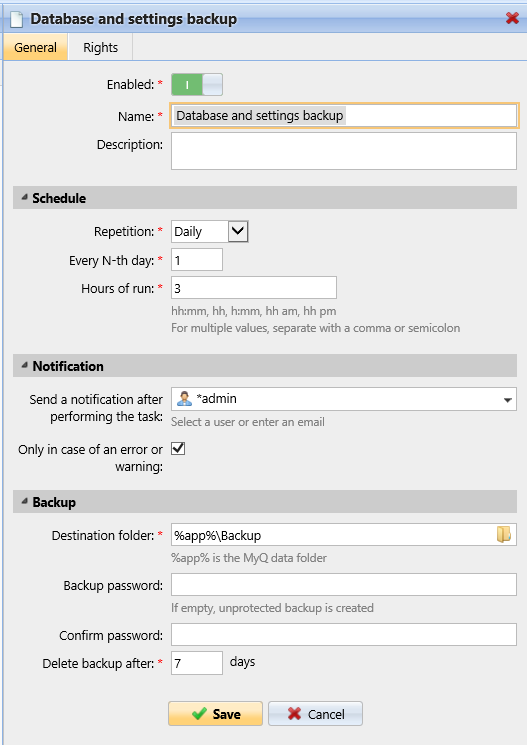Screen dimensions: 527x745
Task: Collapse the Backup section
Action: click(25, 501)
